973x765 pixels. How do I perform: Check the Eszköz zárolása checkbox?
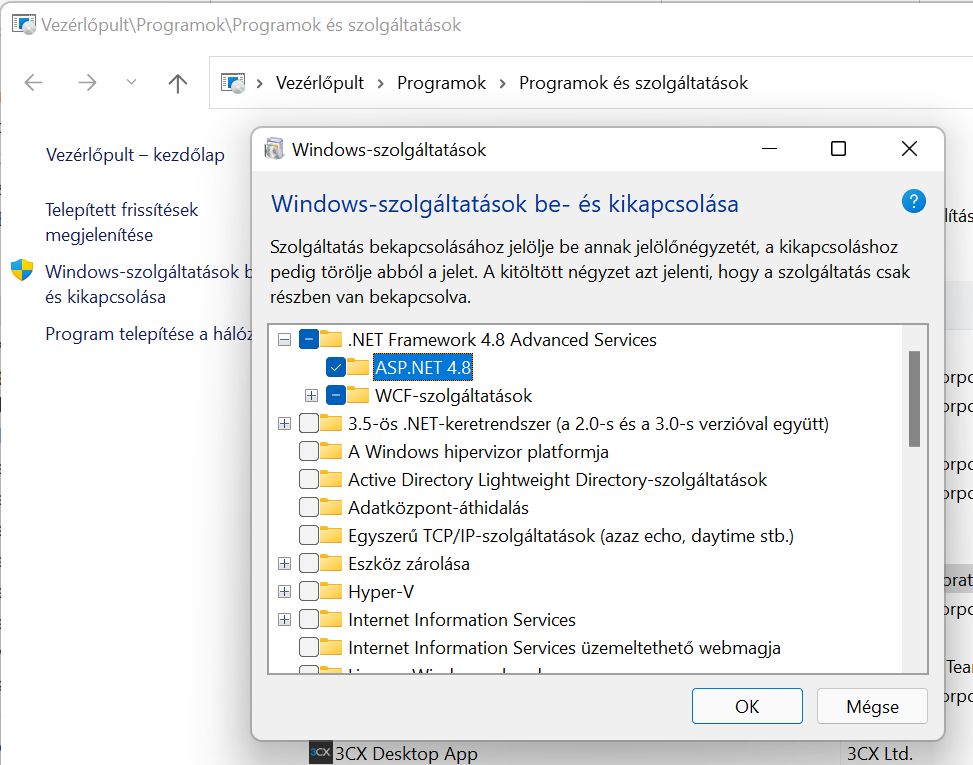tap(308, 563)
